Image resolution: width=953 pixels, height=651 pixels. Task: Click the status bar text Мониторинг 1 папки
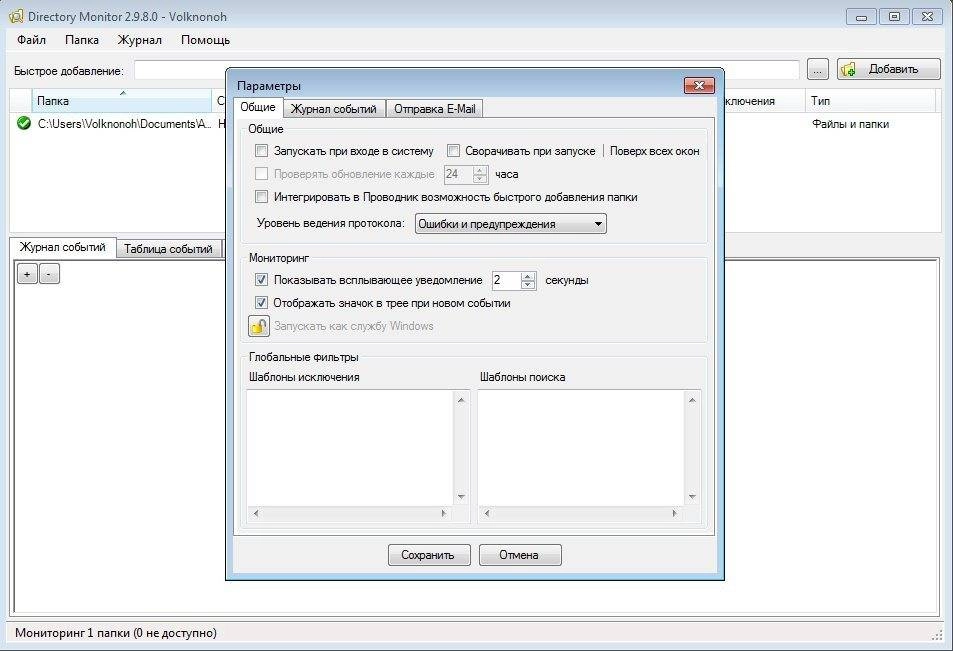pos(115,633)
